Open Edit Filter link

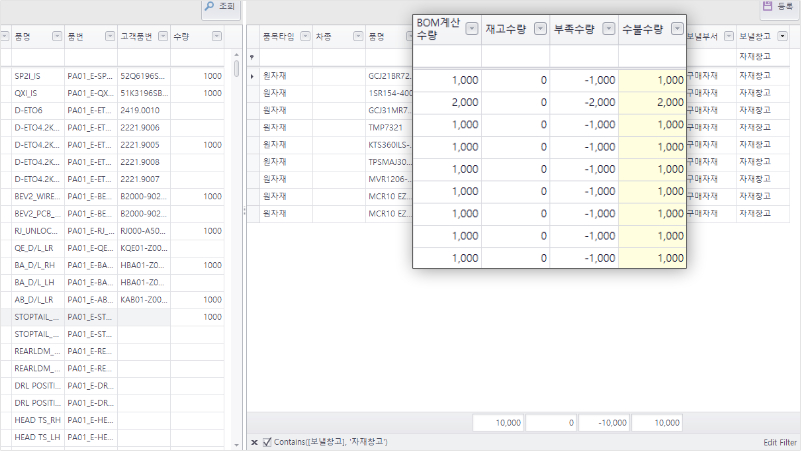(x=780, y=442)
